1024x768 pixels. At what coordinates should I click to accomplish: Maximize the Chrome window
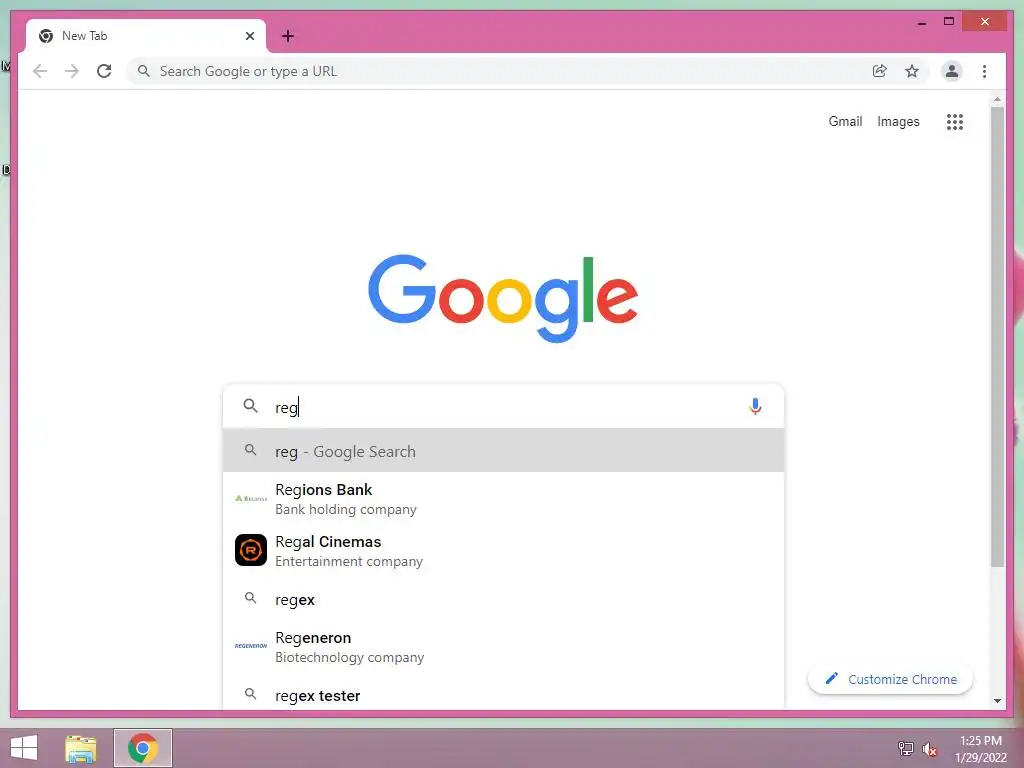(x=949, y=22)
